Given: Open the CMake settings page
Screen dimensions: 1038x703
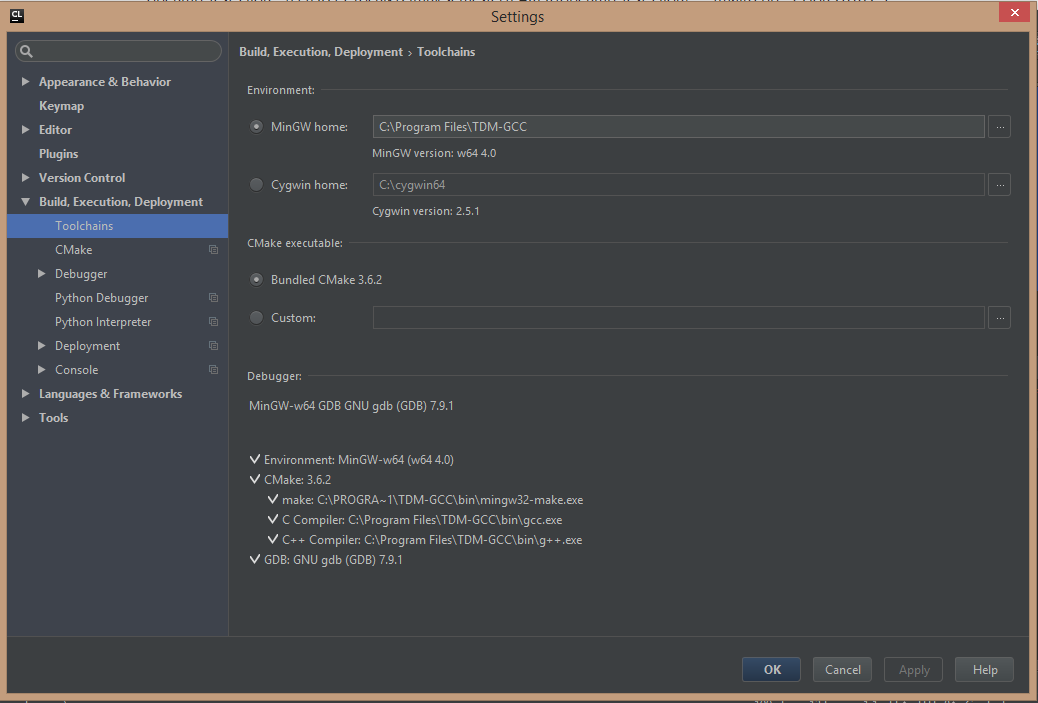Looking at the screenshot, I should [x=73, y=250].
